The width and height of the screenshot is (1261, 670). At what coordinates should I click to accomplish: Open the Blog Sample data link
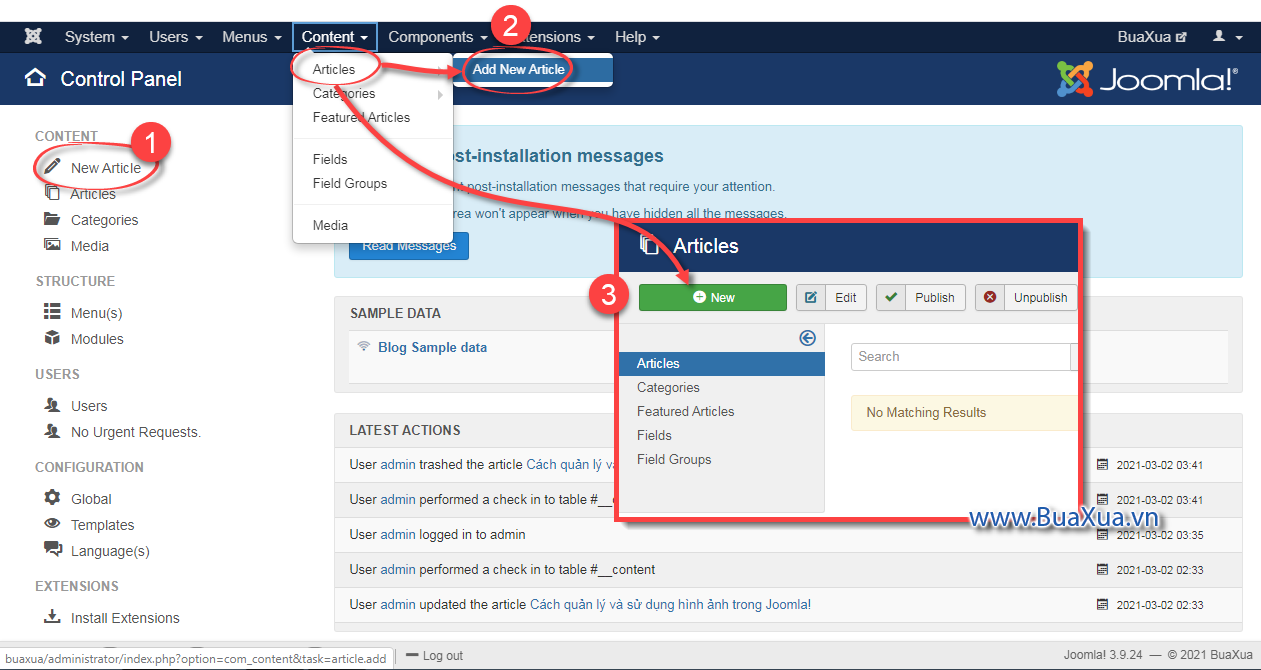(x=432, y=347)
